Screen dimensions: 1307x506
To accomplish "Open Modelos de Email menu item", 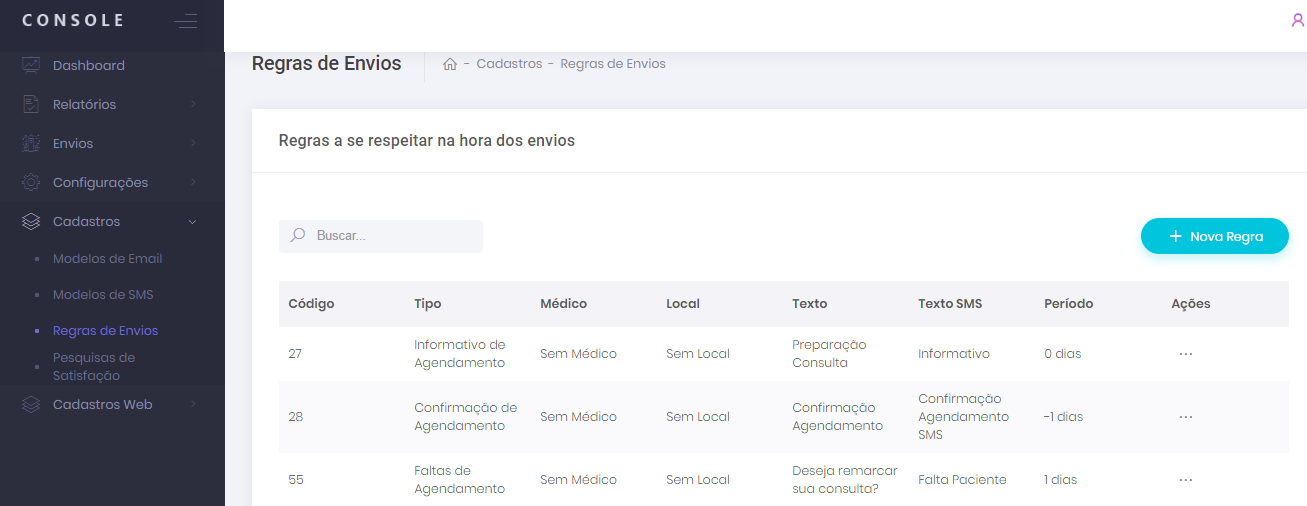I will 107,258.
